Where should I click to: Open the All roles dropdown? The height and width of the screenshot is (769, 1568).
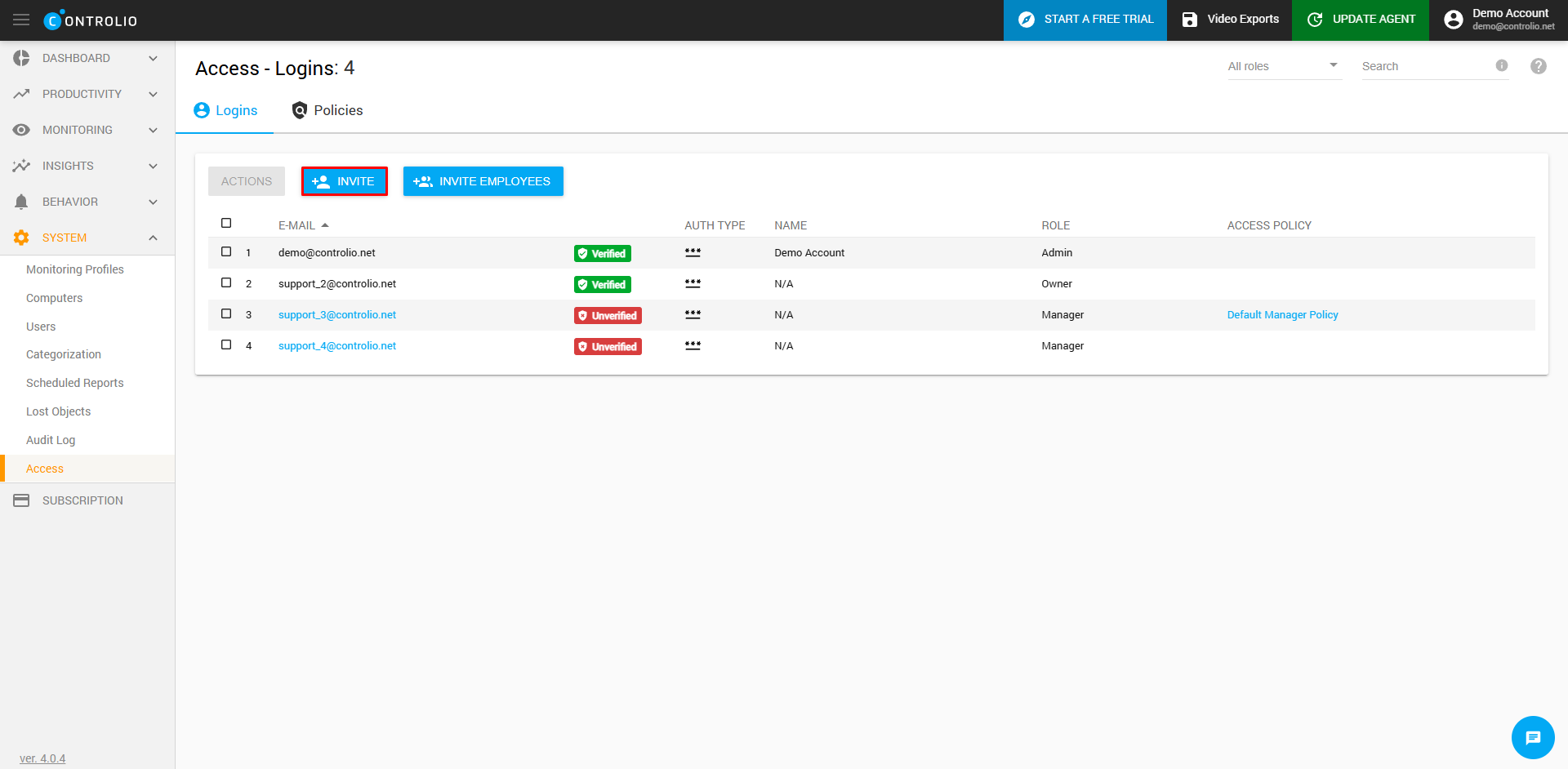[1282, 66]
